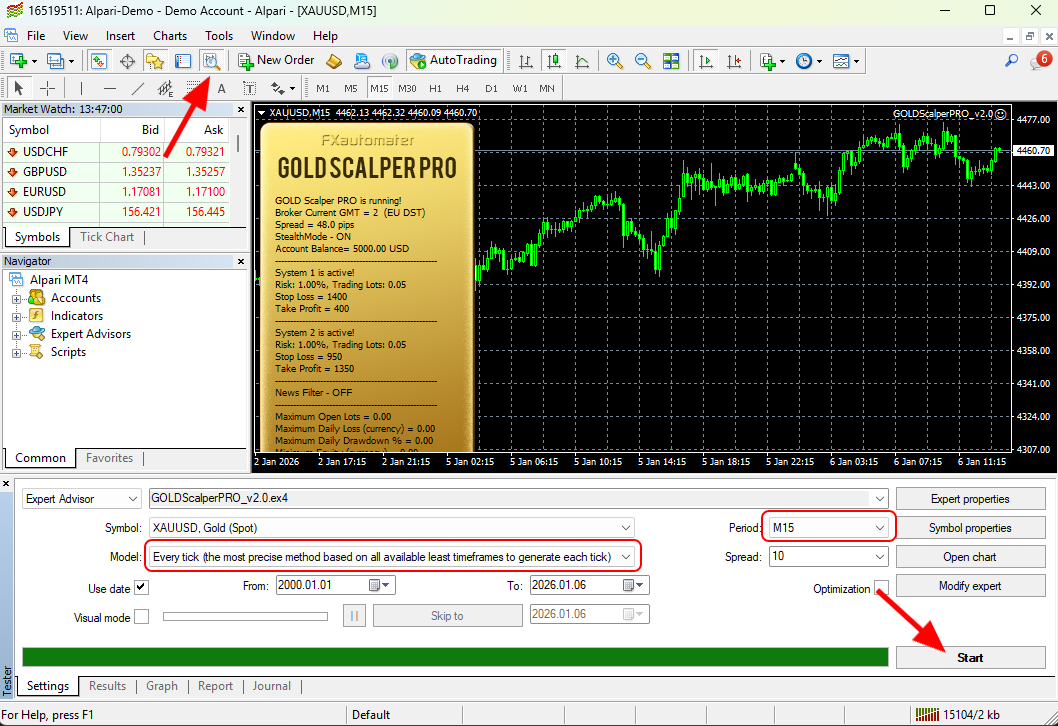Switch to the Journal tab
The image size is (1058, 726).
[271, 686]
